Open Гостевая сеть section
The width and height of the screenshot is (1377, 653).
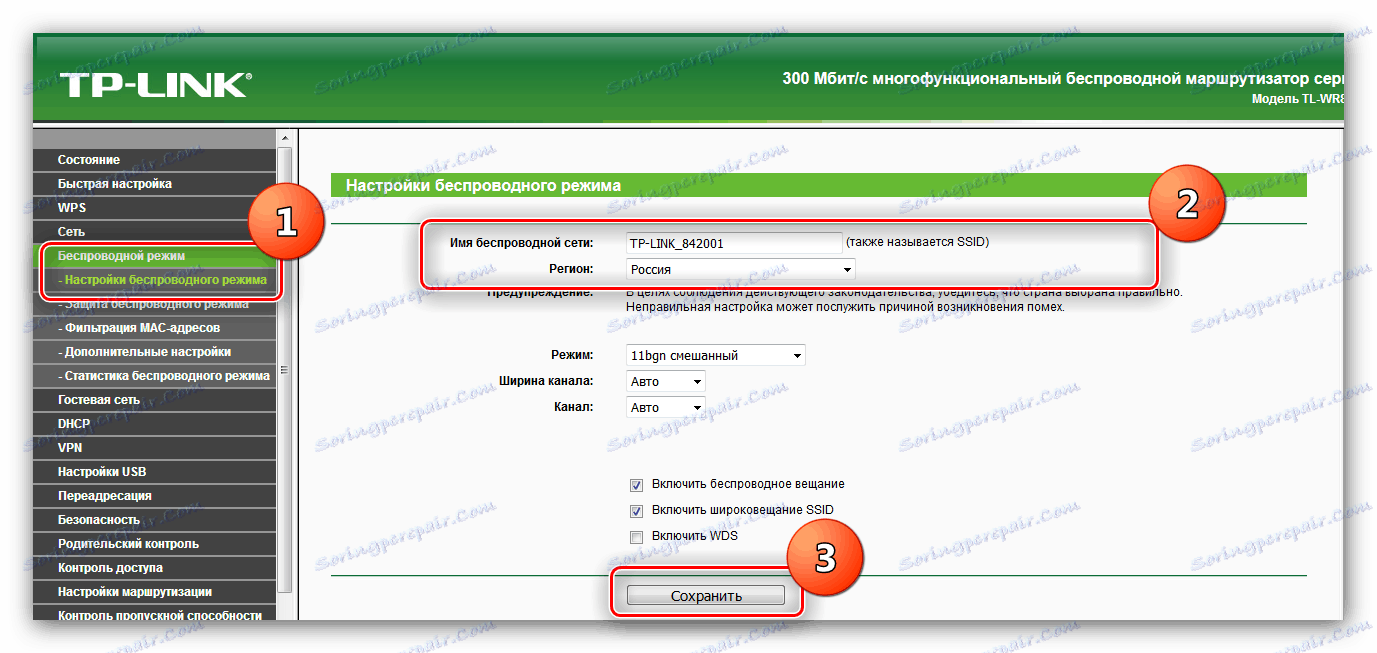click(x=154, y=400)
